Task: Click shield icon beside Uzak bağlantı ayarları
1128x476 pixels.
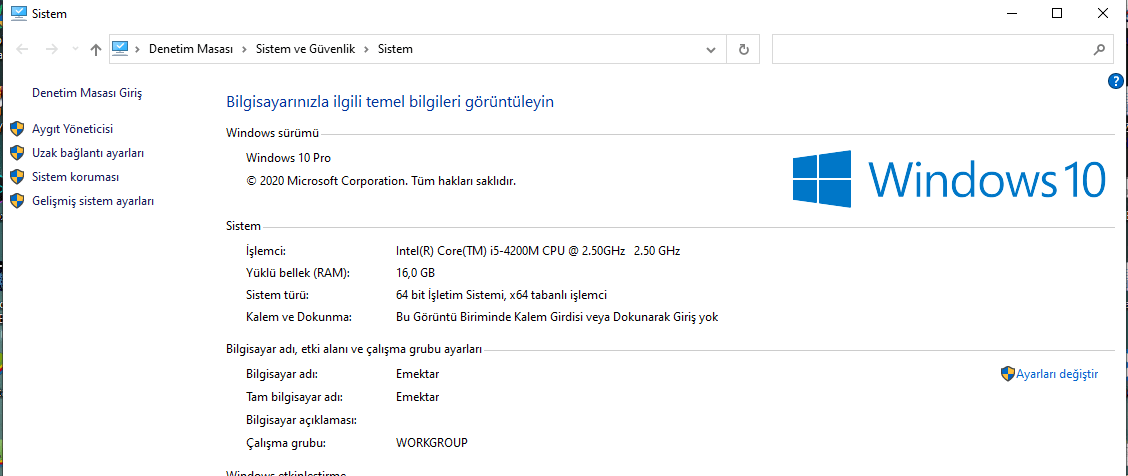Action: [17, 153]
